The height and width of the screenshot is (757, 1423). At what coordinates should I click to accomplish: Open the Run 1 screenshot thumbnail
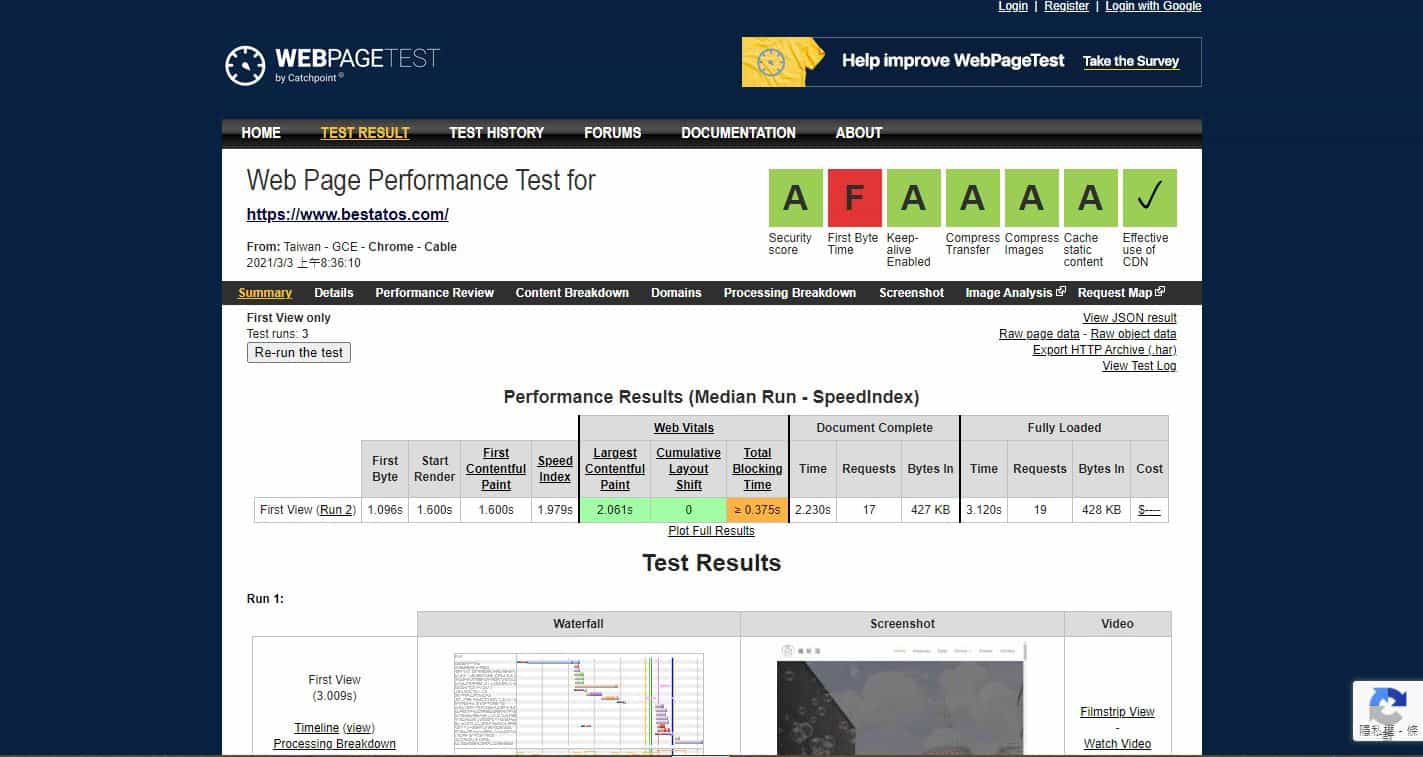902,699
